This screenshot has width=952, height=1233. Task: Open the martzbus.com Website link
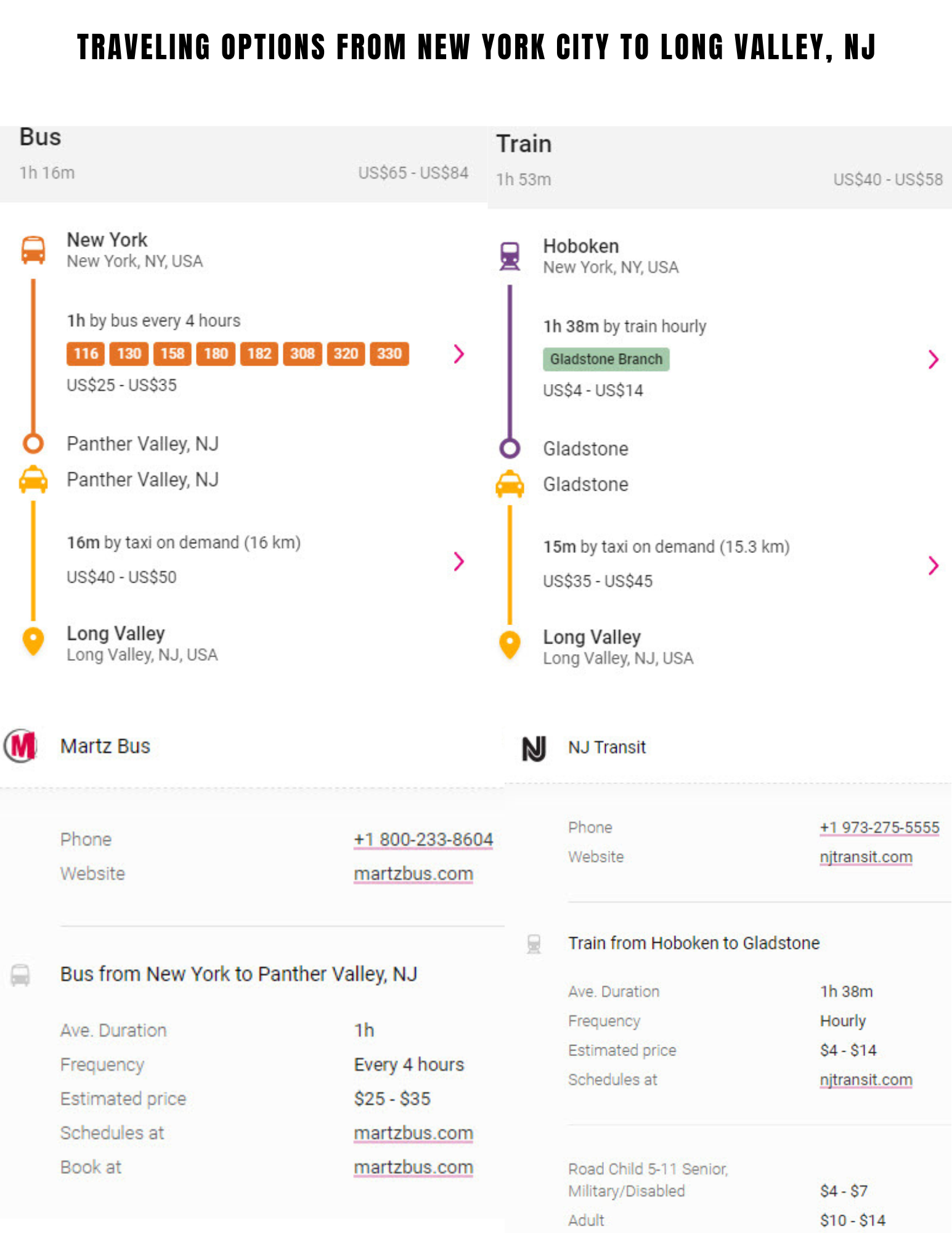413,874
